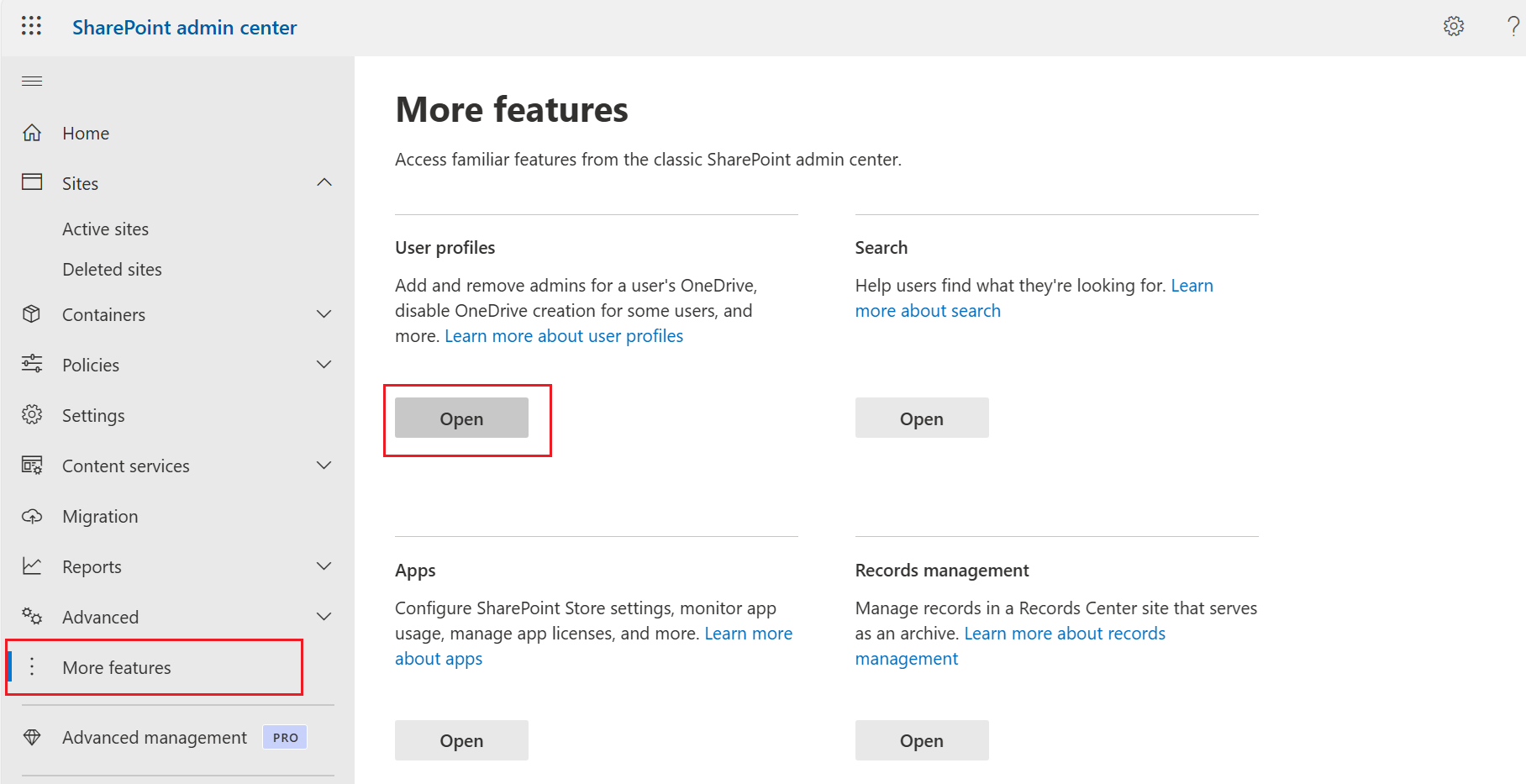Expand the Policies section chevron
The height and width of the screenshot is (784, 1526).
tap(324, 365)
